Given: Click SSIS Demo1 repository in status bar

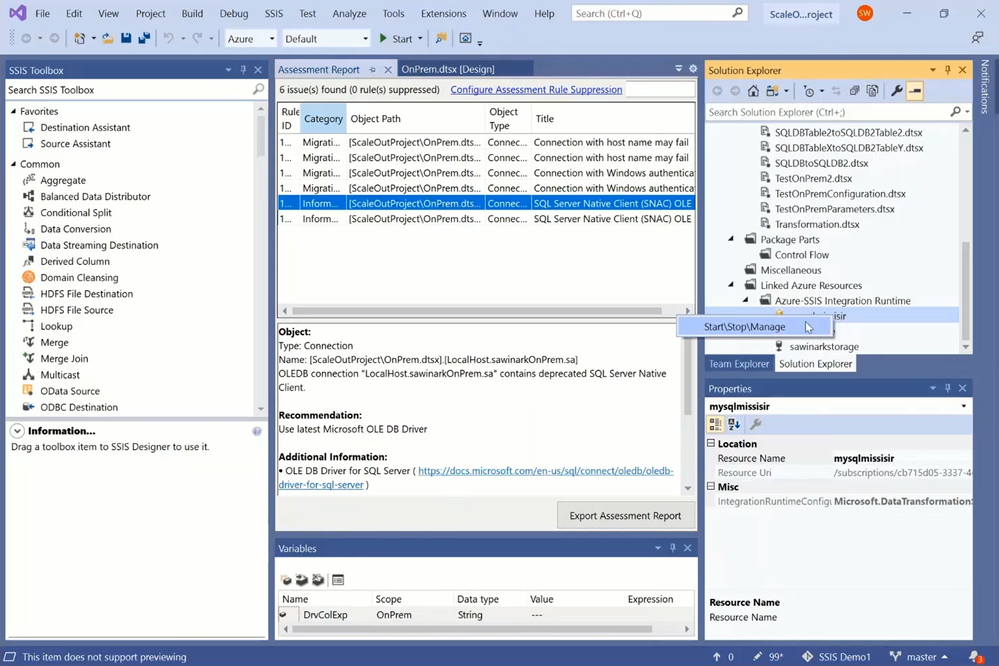Looking at the screenshot, I should (x=837, y=656).
